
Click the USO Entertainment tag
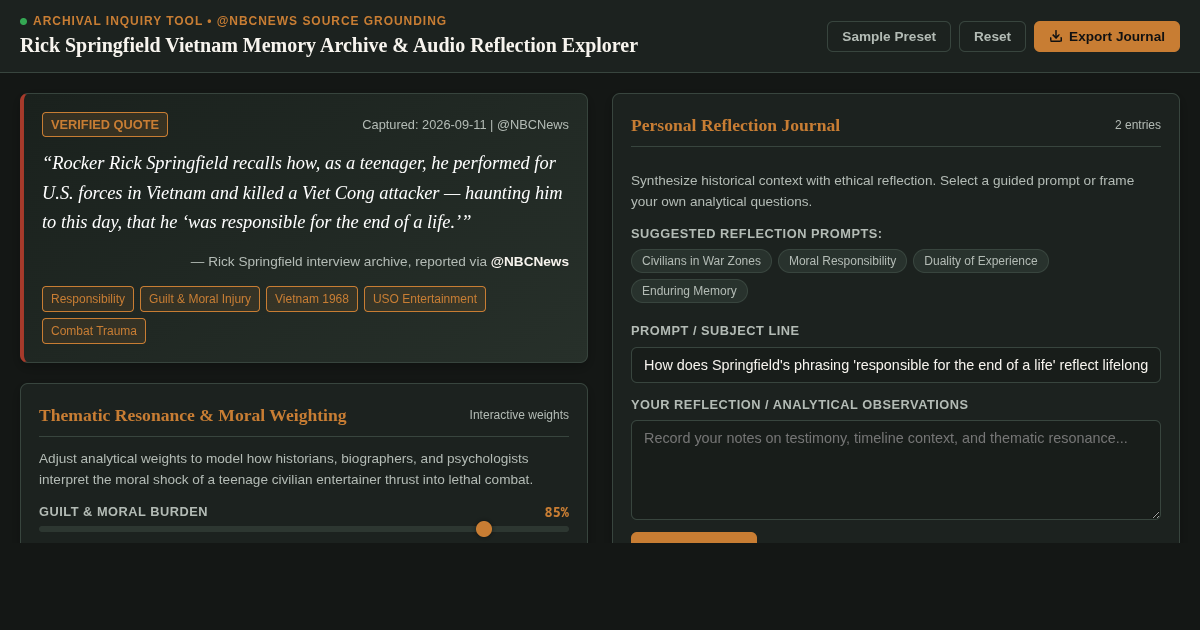point(425,299)
